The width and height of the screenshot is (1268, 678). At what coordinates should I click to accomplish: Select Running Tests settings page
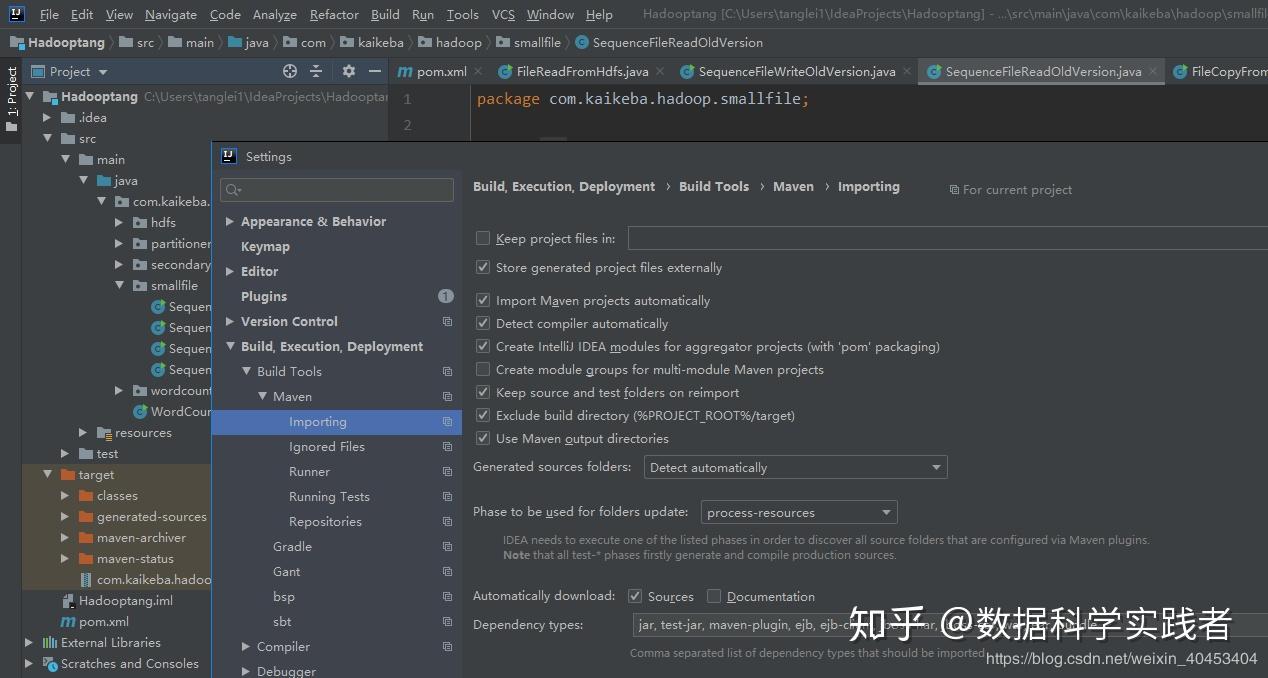329,497
